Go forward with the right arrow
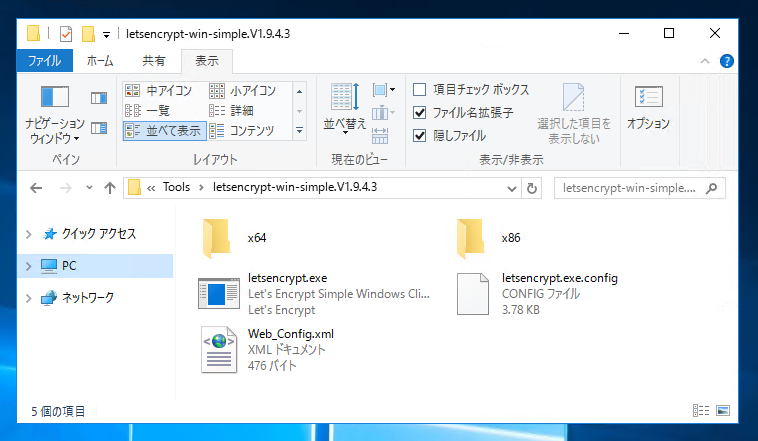The height and width of the screenshot is (441, 758). (x=65, y=188)
